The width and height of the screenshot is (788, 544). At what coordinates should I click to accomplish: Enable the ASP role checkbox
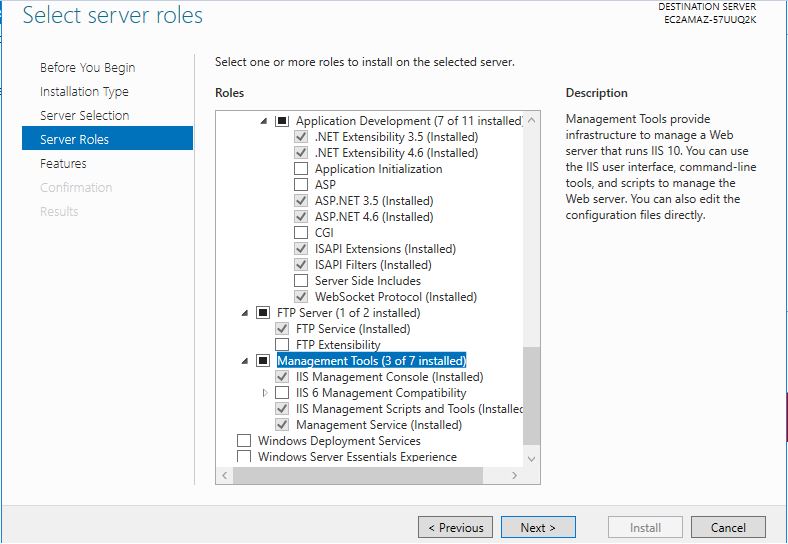click(301, 185)
